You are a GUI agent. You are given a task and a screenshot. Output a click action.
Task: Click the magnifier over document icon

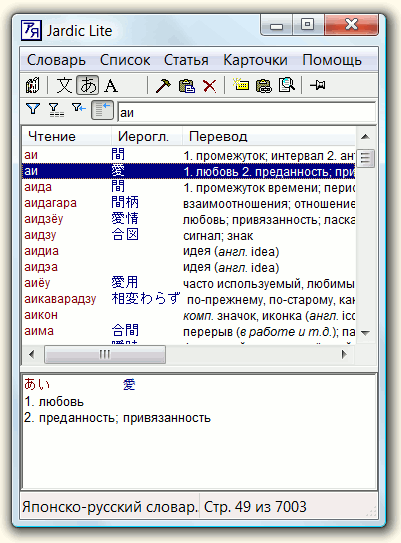(286, 85)
